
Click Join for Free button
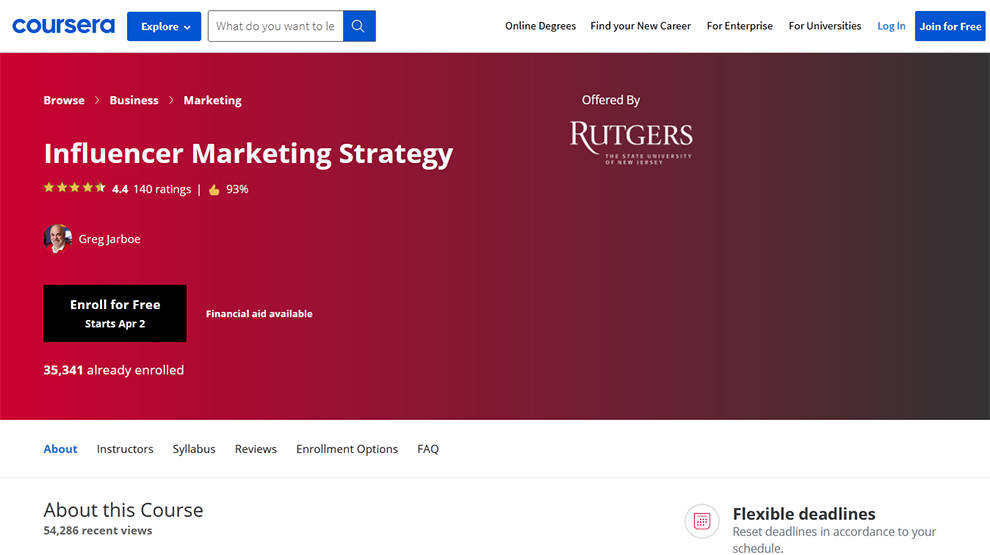click(x=950, y=26)
